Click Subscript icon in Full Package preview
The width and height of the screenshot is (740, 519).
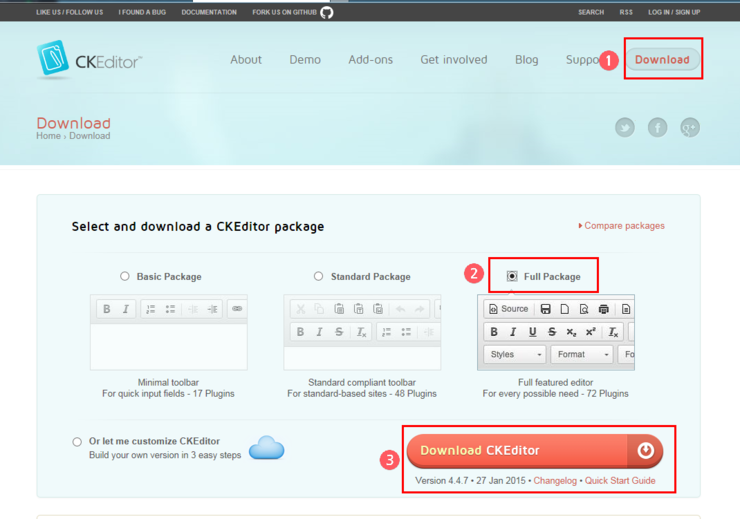click(571, 332)
